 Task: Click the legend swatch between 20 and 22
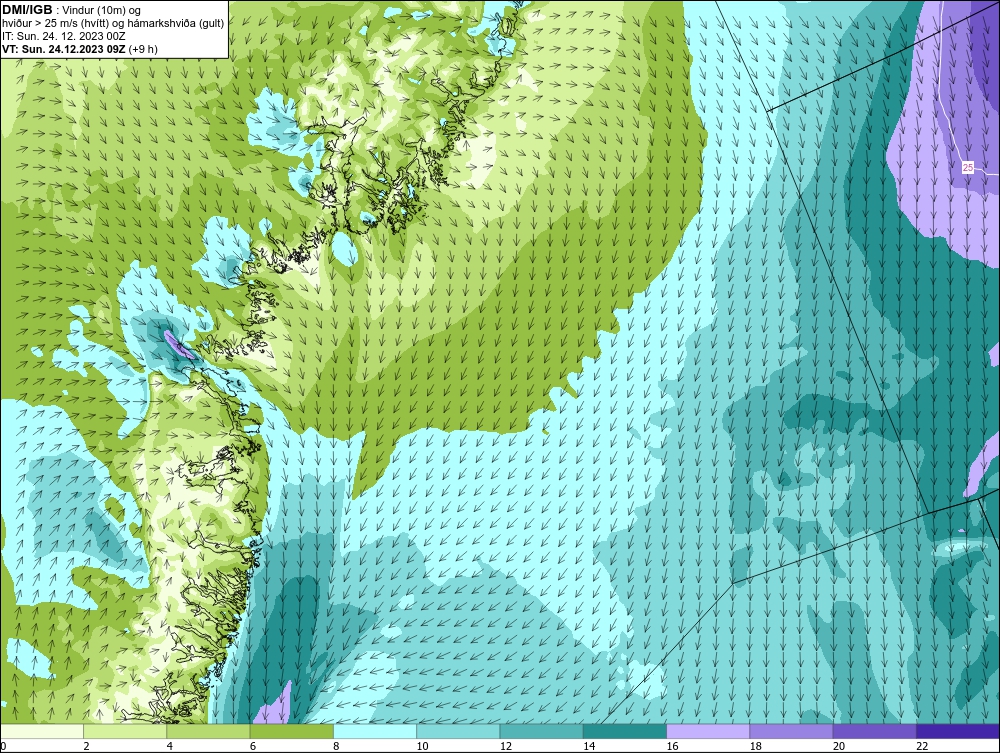[x=875, y=731]
